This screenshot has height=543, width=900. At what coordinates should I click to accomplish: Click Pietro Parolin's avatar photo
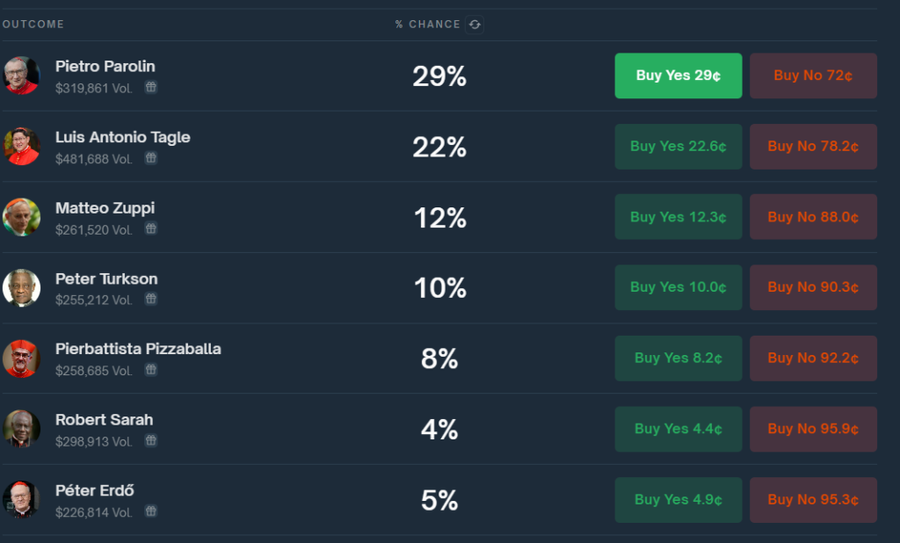pos(21,76)
